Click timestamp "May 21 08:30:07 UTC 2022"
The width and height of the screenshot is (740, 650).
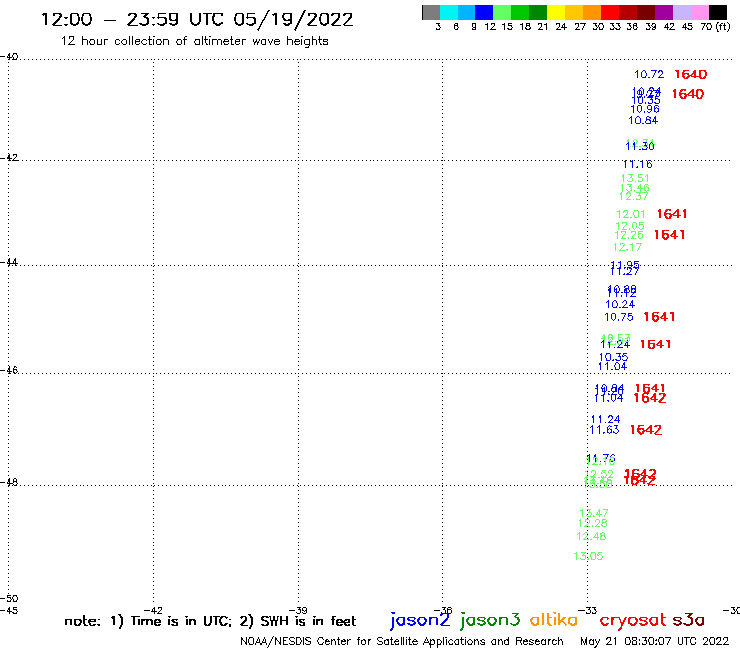click(654, 642)
